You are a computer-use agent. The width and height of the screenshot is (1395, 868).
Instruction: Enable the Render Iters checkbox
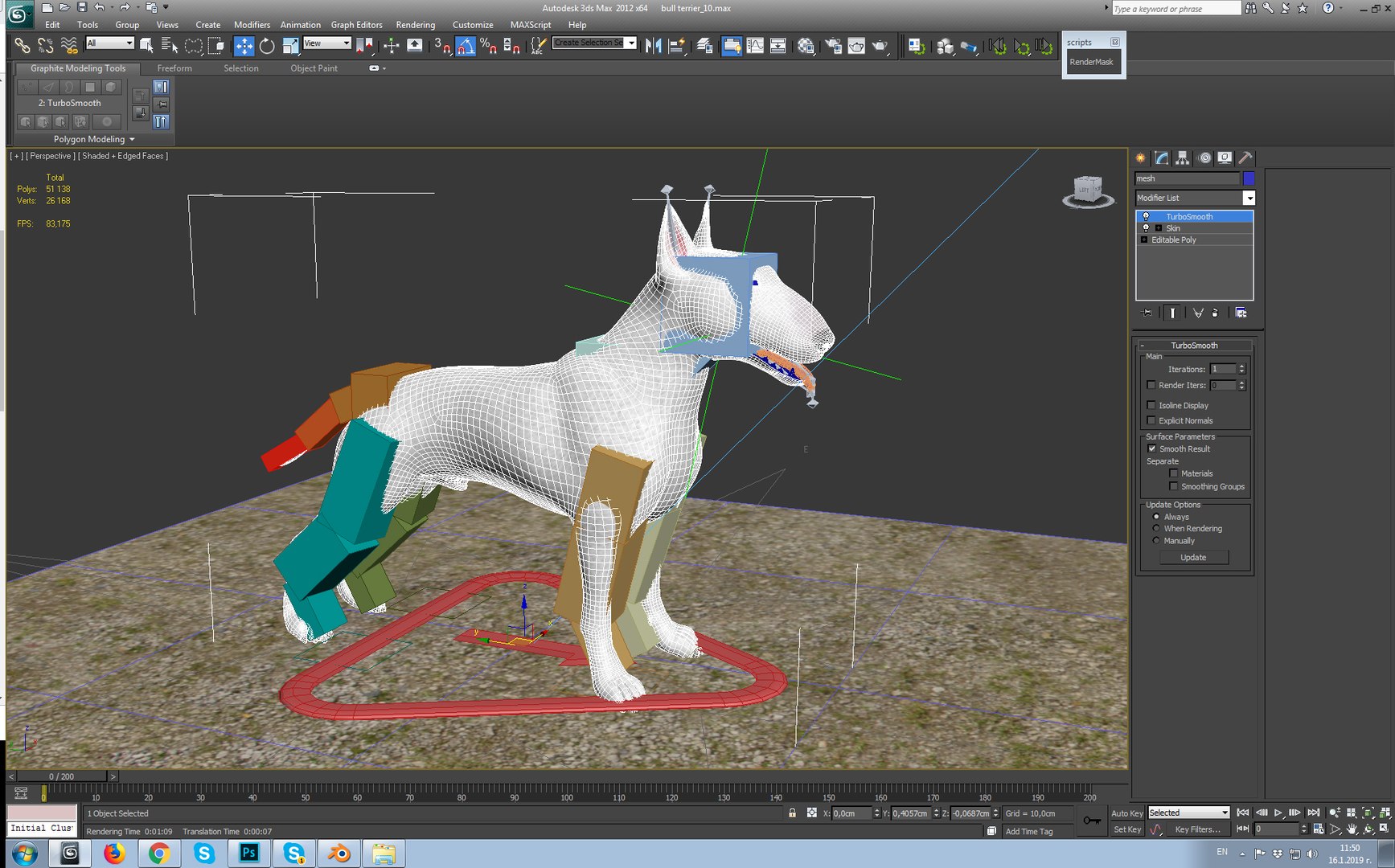coord(1151,385)
